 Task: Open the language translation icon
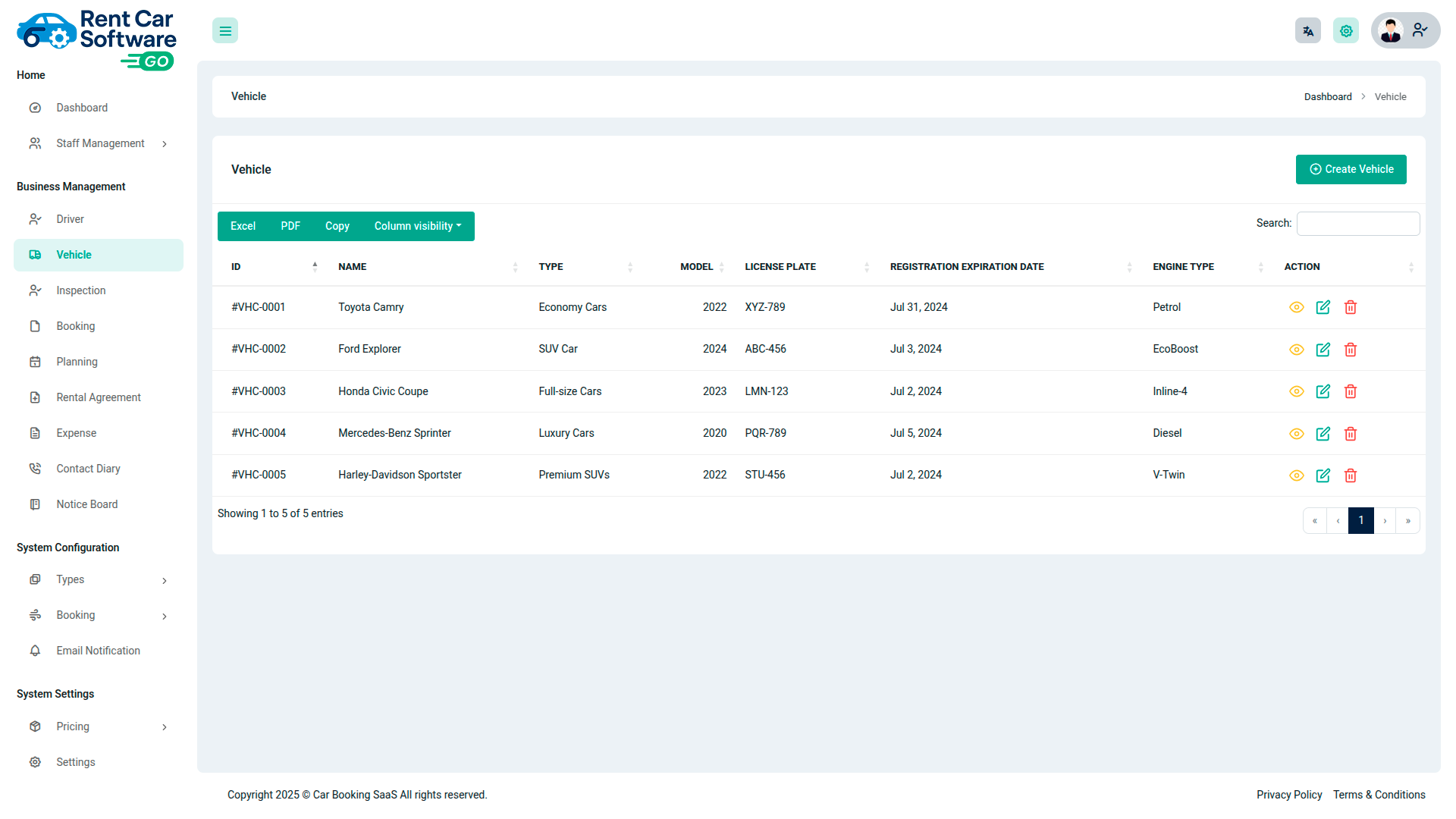pyautogui.click(x=1308, y=31)
